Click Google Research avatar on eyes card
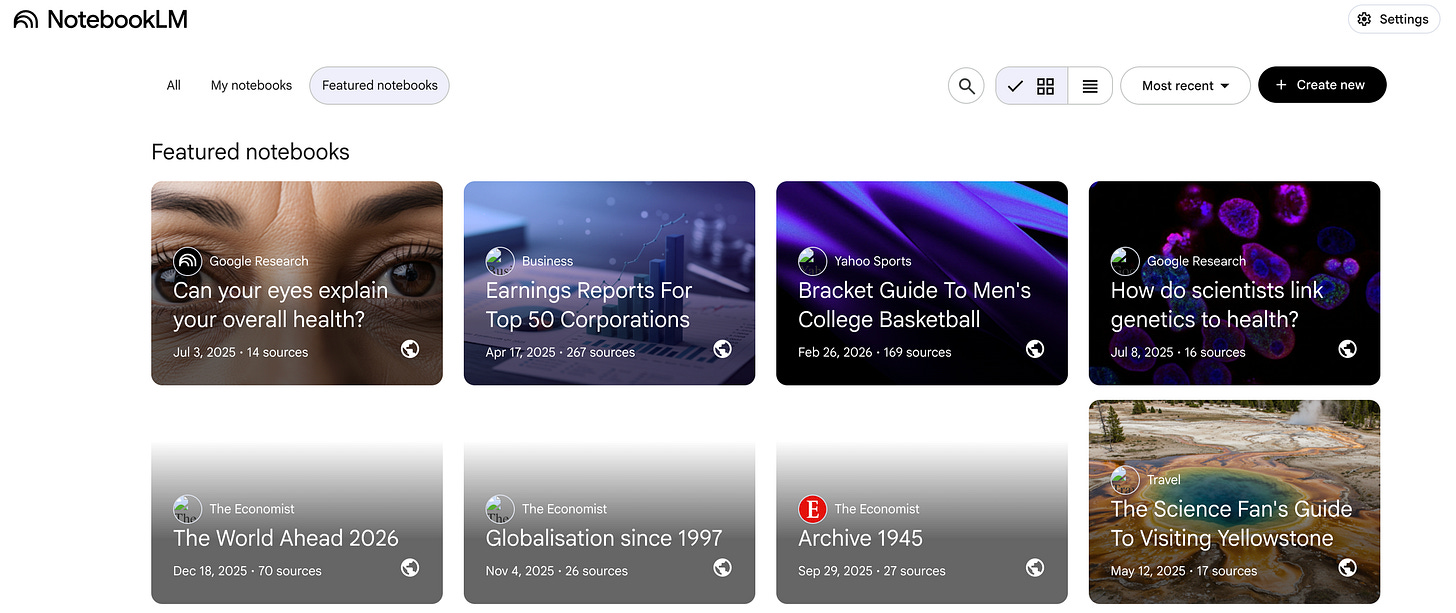1456x613 pixels. [188, 261]
